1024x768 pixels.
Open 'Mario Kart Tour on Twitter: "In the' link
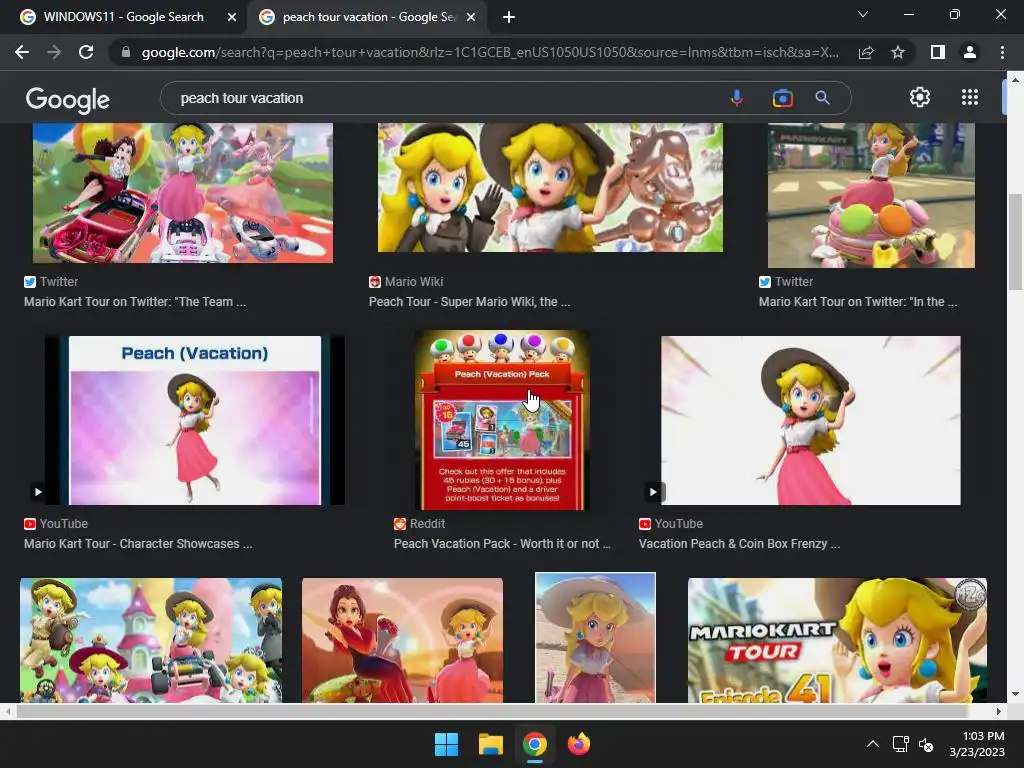858,302
